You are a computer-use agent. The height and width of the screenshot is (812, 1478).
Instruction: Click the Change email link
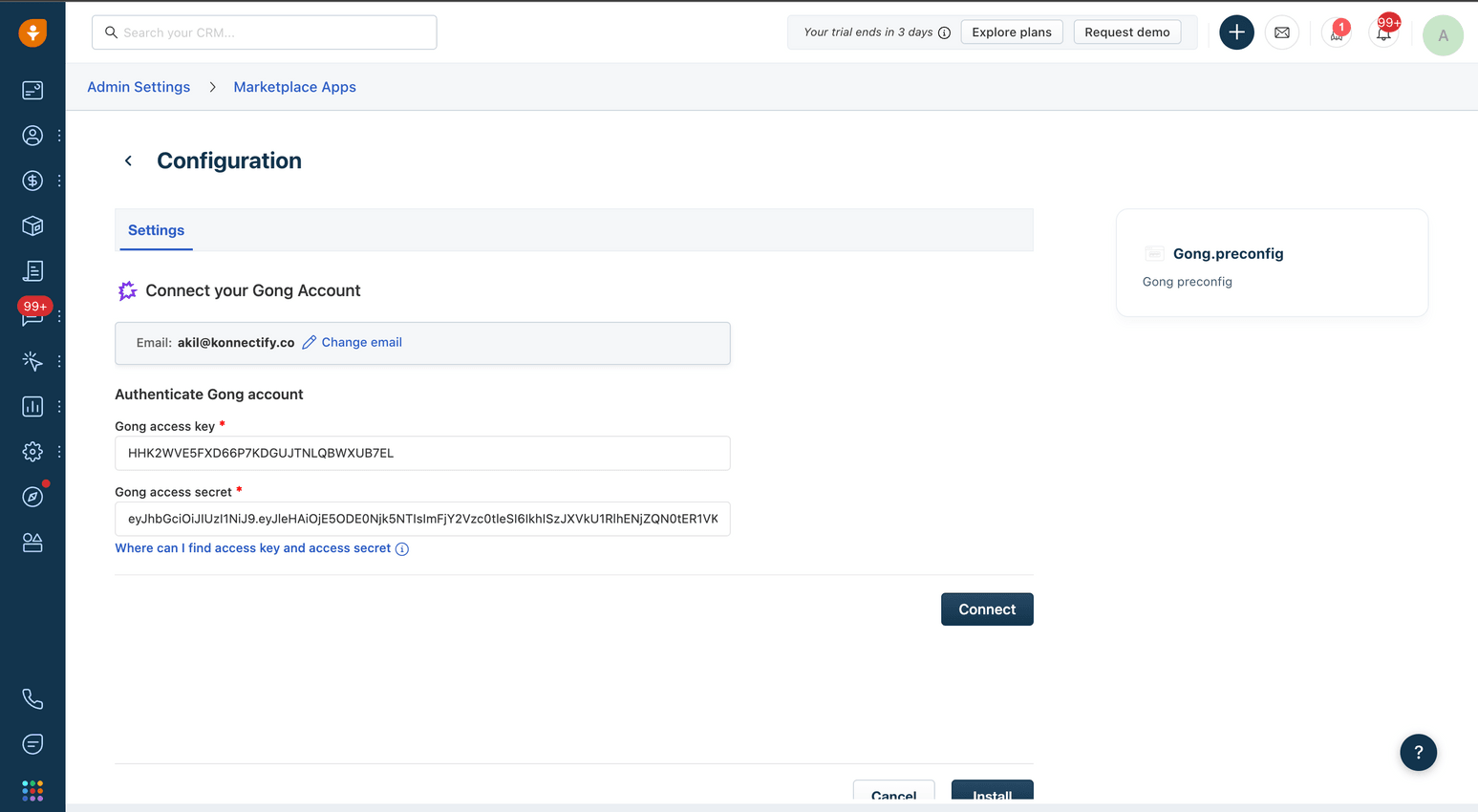(x=361, y=342)
